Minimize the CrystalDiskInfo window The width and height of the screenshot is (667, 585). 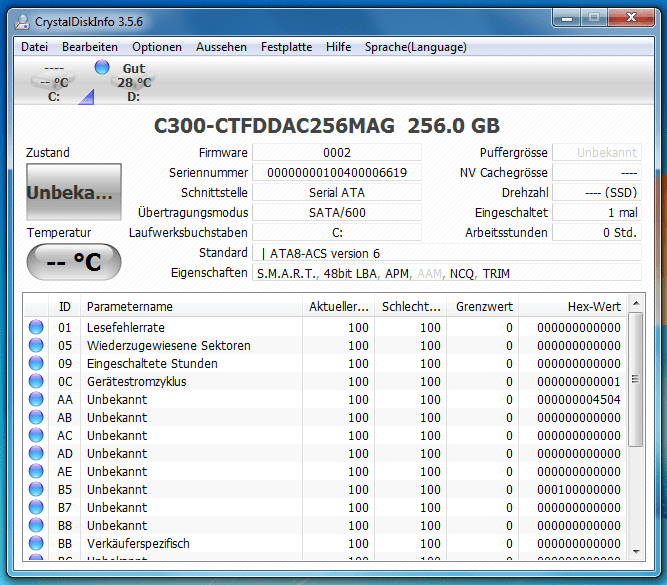point(567,17)
